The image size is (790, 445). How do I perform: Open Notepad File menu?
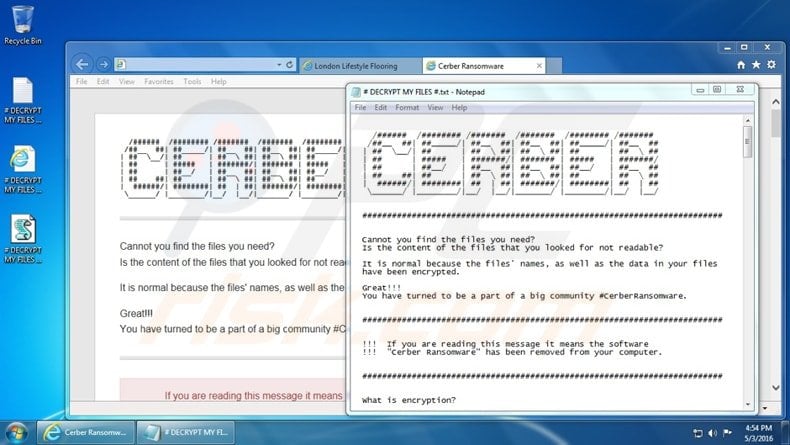pos(360,107)
